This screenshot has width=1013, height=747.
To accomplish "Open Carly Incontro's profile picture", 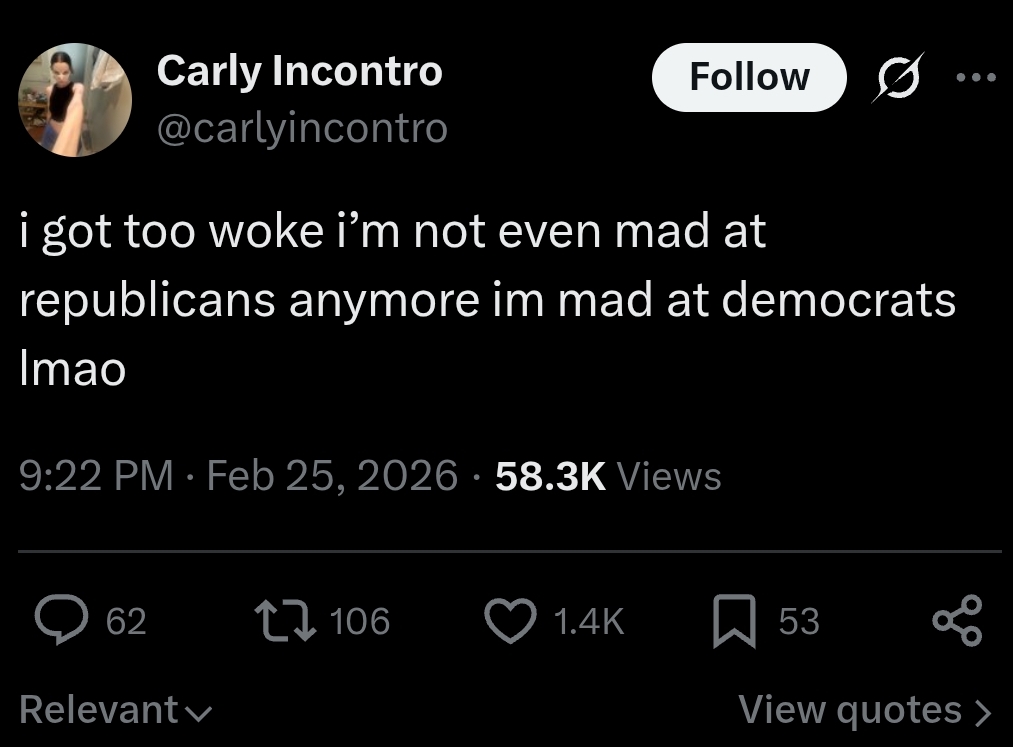I will (76, 100).
